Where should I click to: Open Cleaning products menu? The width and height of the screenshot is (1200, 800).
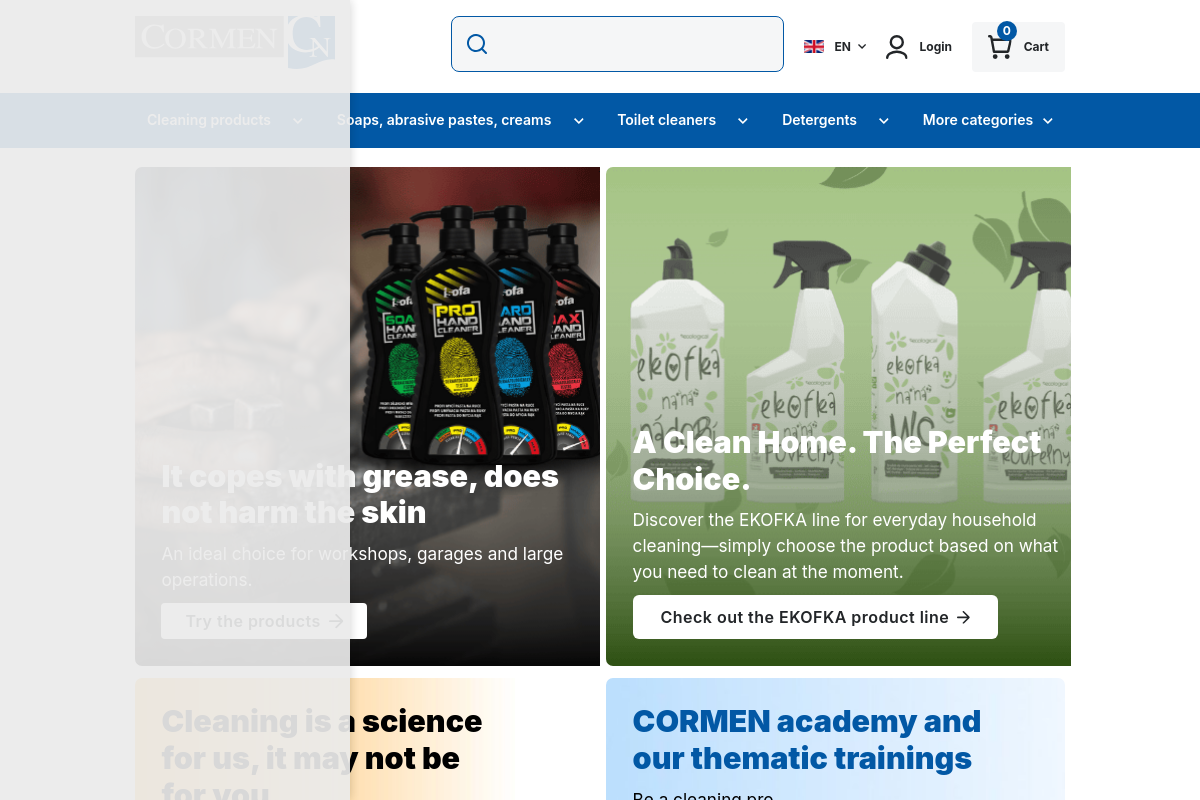click(209, 120)
